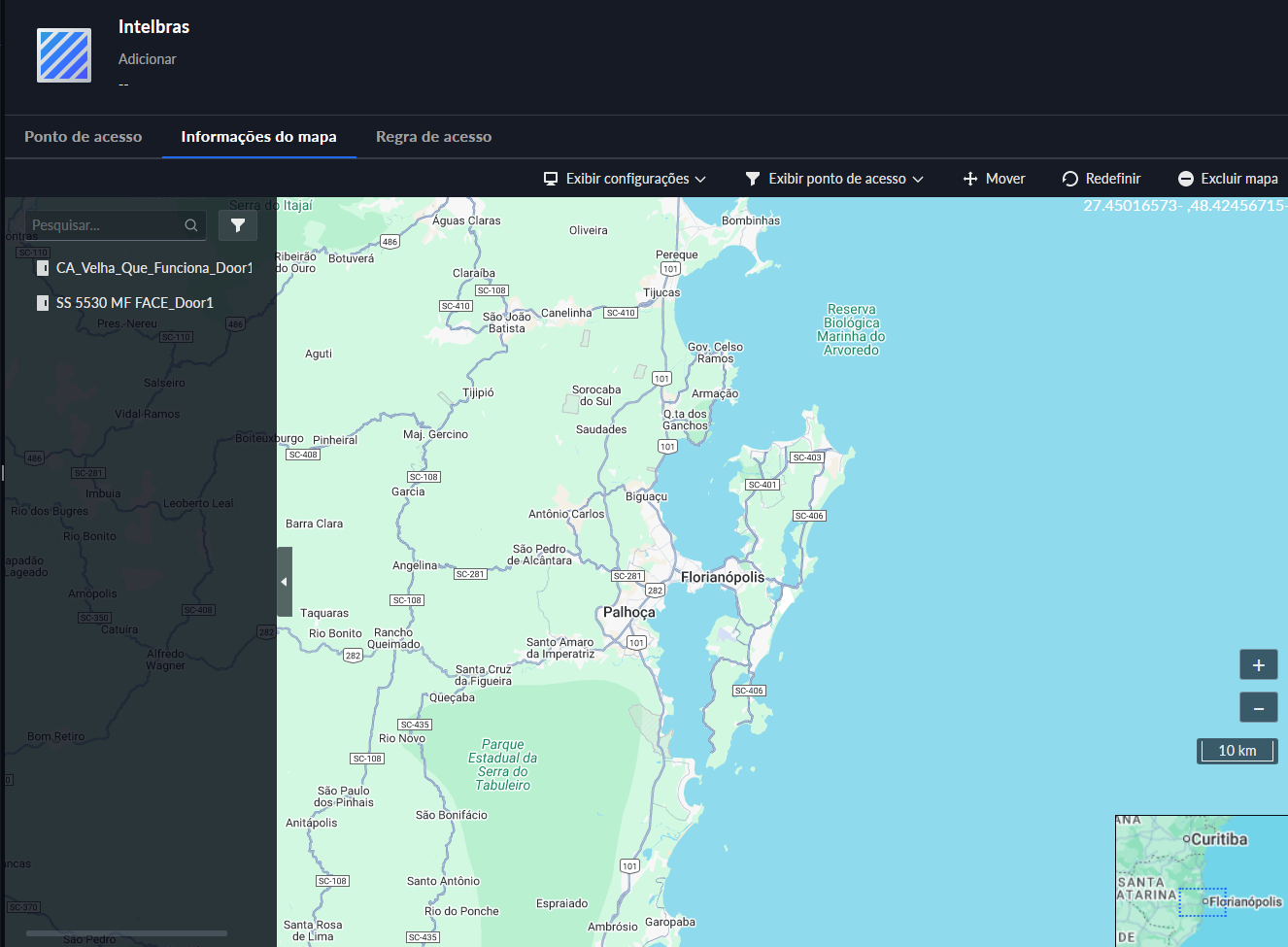Click the search magnifier icon
Screen dimensions: 1288x947
191,225
